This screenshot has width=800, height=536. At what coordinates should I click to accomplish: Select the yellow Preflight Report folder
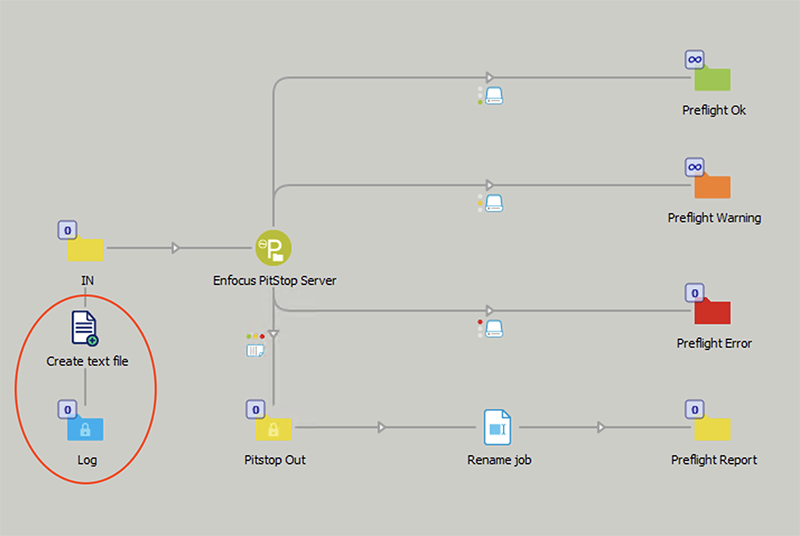tap(712, 428)
